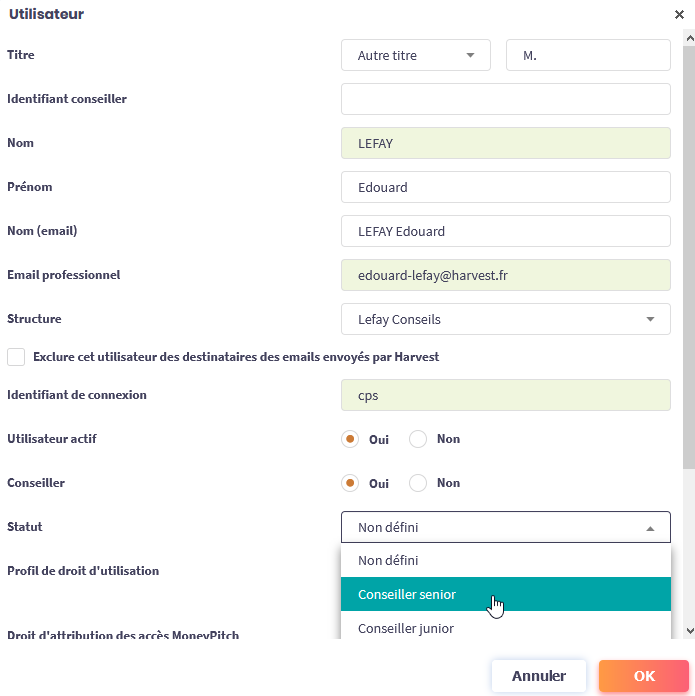Click the title text field showing M.

pyautogui.click(x=588, y=56)
